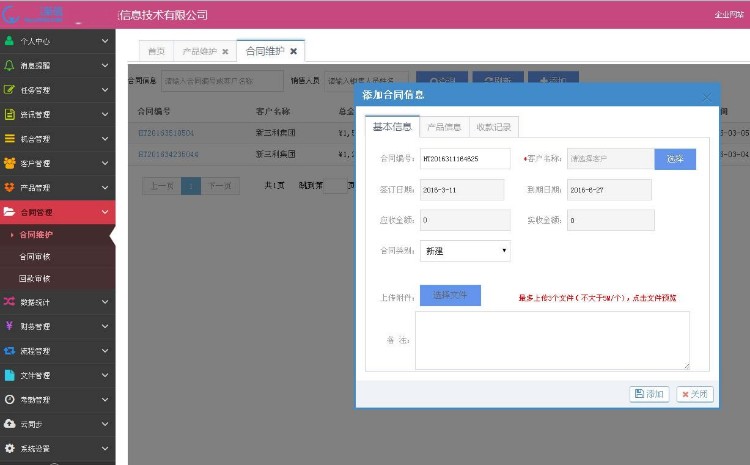Click the 合同信息 search input field
The height and width of the screenshot is (465, 750).
click(222, 81)
